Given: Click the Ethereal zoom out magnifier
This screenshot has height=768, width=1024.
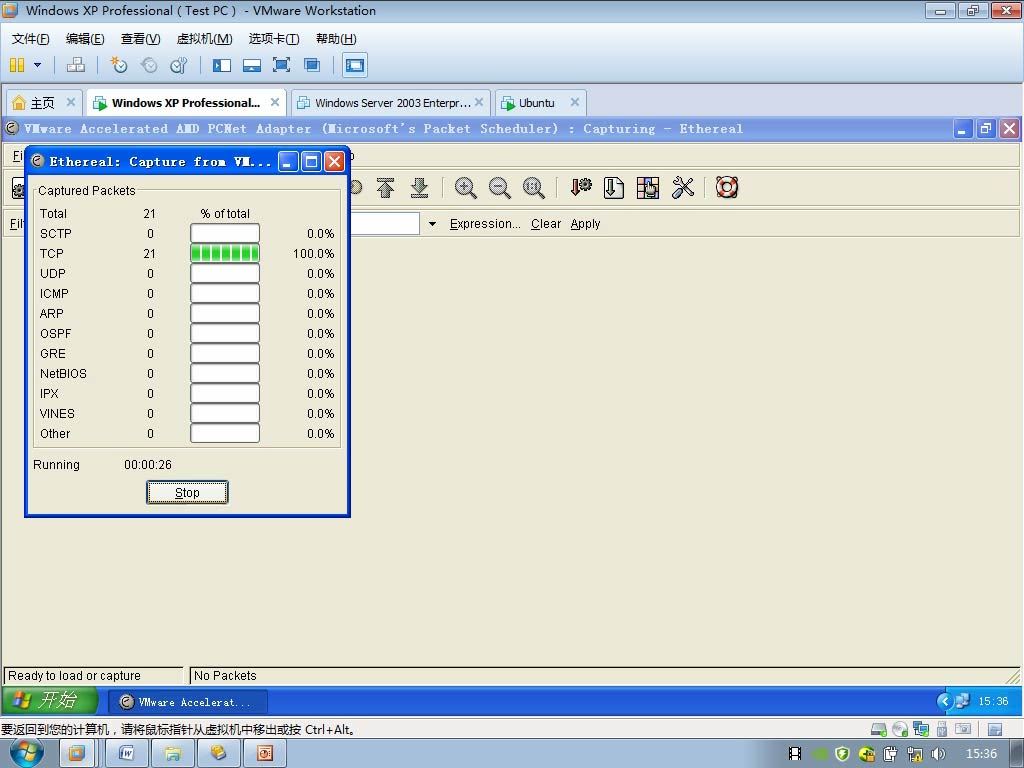Looking at the screenshot, I should click(x=500, y=188).
